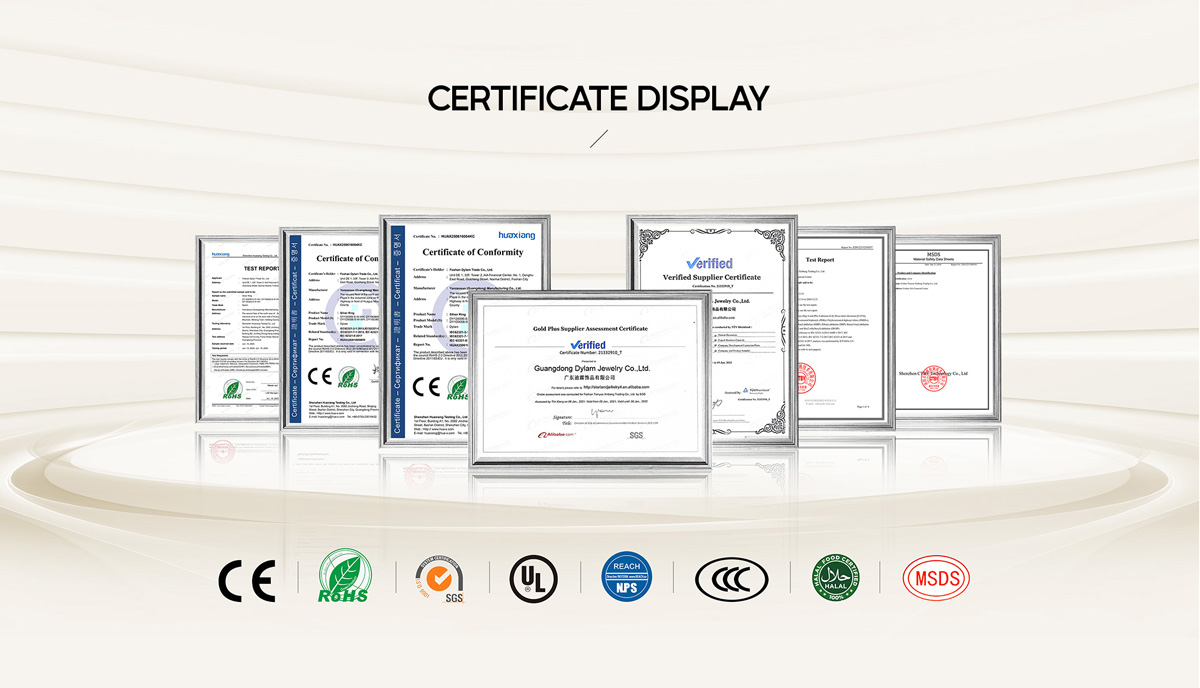Click the CCC oval logo
Viewport: 1200px width, 688px height.
click(732, 579)
